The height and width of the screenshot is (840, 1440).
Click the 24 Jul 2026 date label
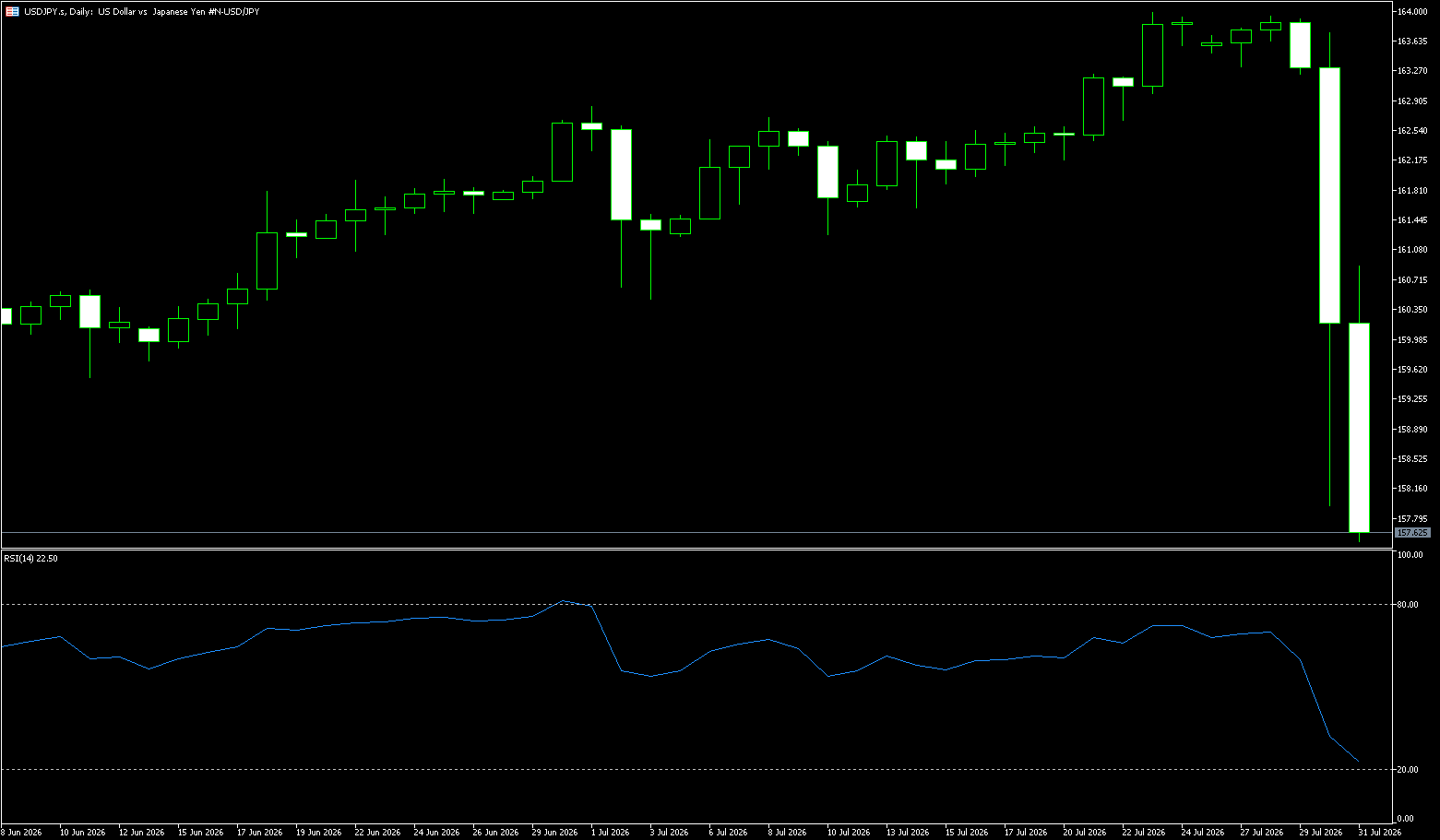pos(1203,832)
